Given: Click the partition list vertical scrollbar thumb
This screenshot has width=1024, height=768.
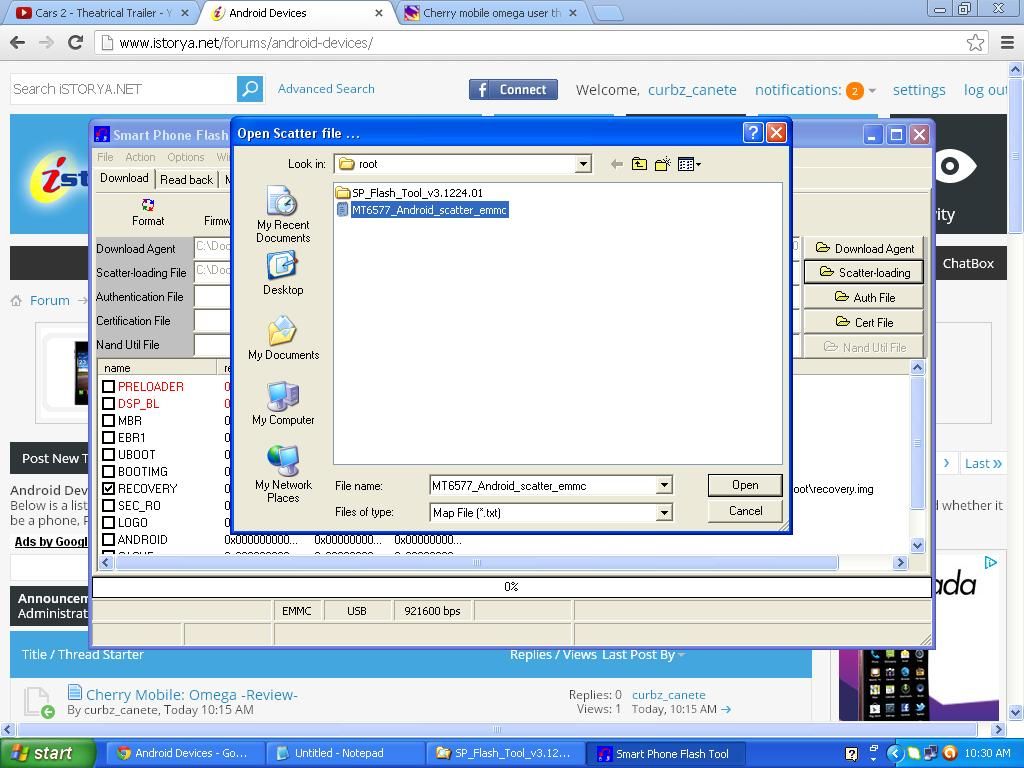Looking at the screenshot, I should pyautogui.click(x=917, y=443).
